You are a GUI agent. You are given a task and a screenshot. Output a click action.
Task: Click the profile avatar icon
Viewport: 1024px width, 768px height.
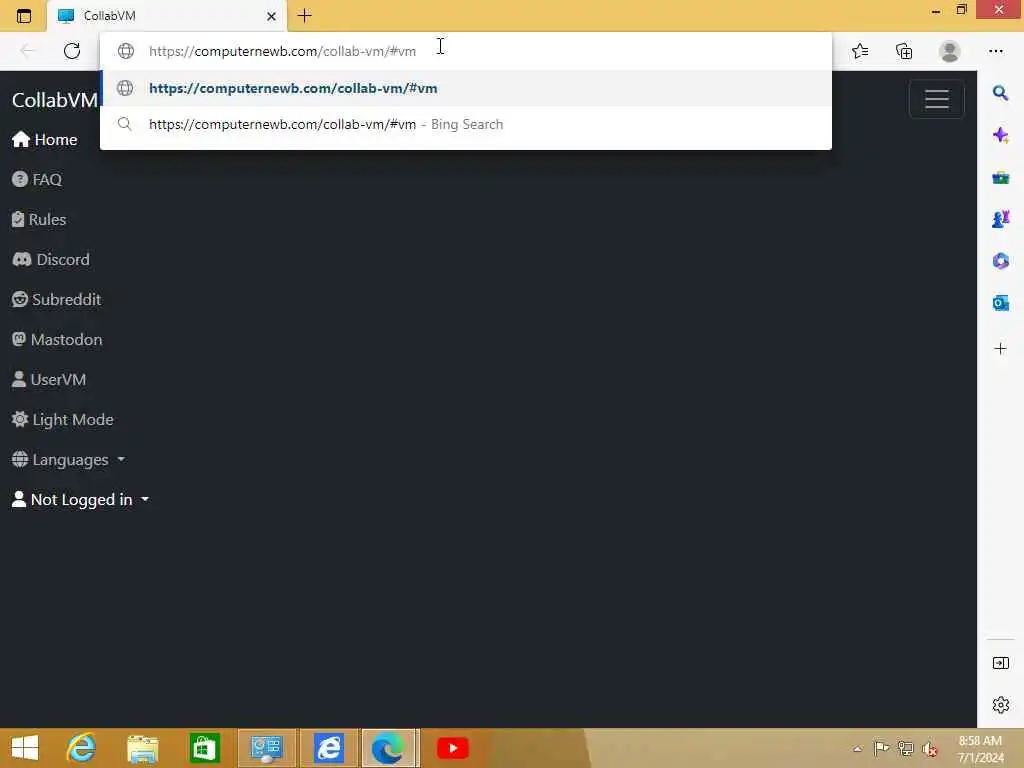point(950,51)
